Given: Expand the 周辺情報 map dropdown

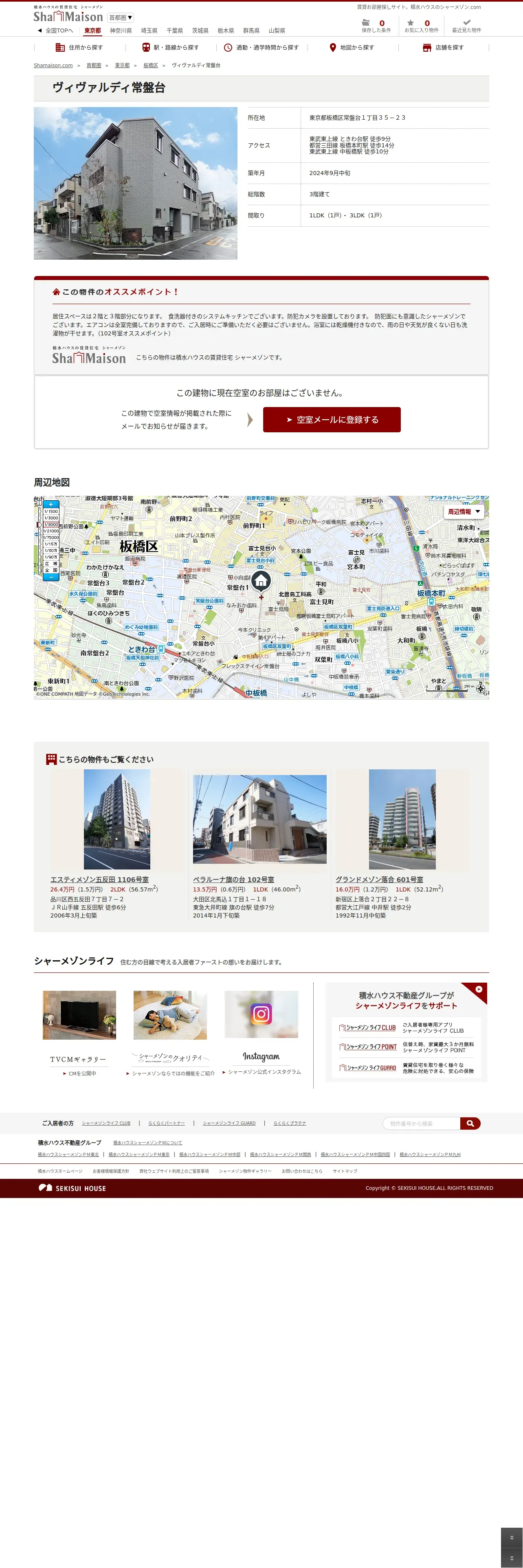Looking at the screenshot, I should pyautogui.click(x=464, y=512).
